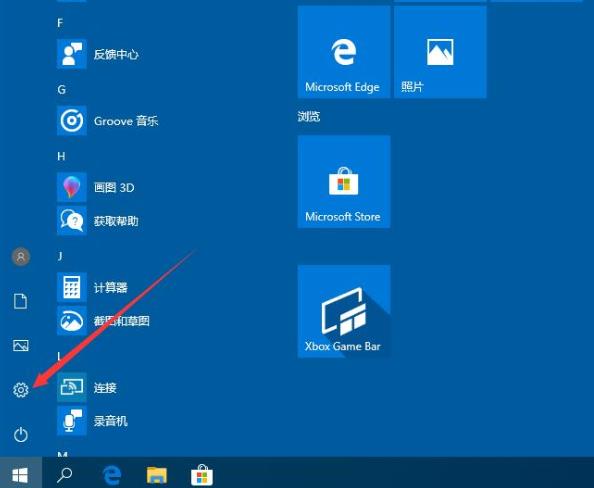Open Microsoft Edge tile
The image size is (594, 488).
(344, 52)
